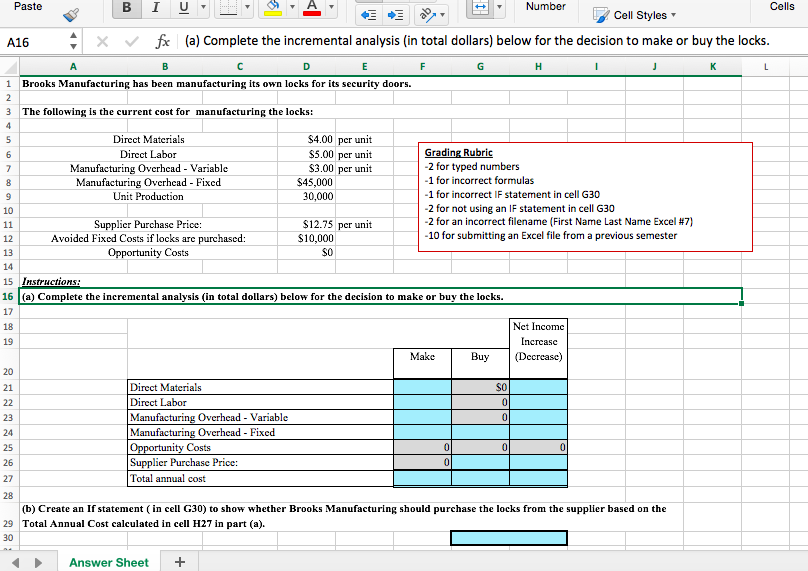Click the Instructions: label cell

click(x=51, y=281)
